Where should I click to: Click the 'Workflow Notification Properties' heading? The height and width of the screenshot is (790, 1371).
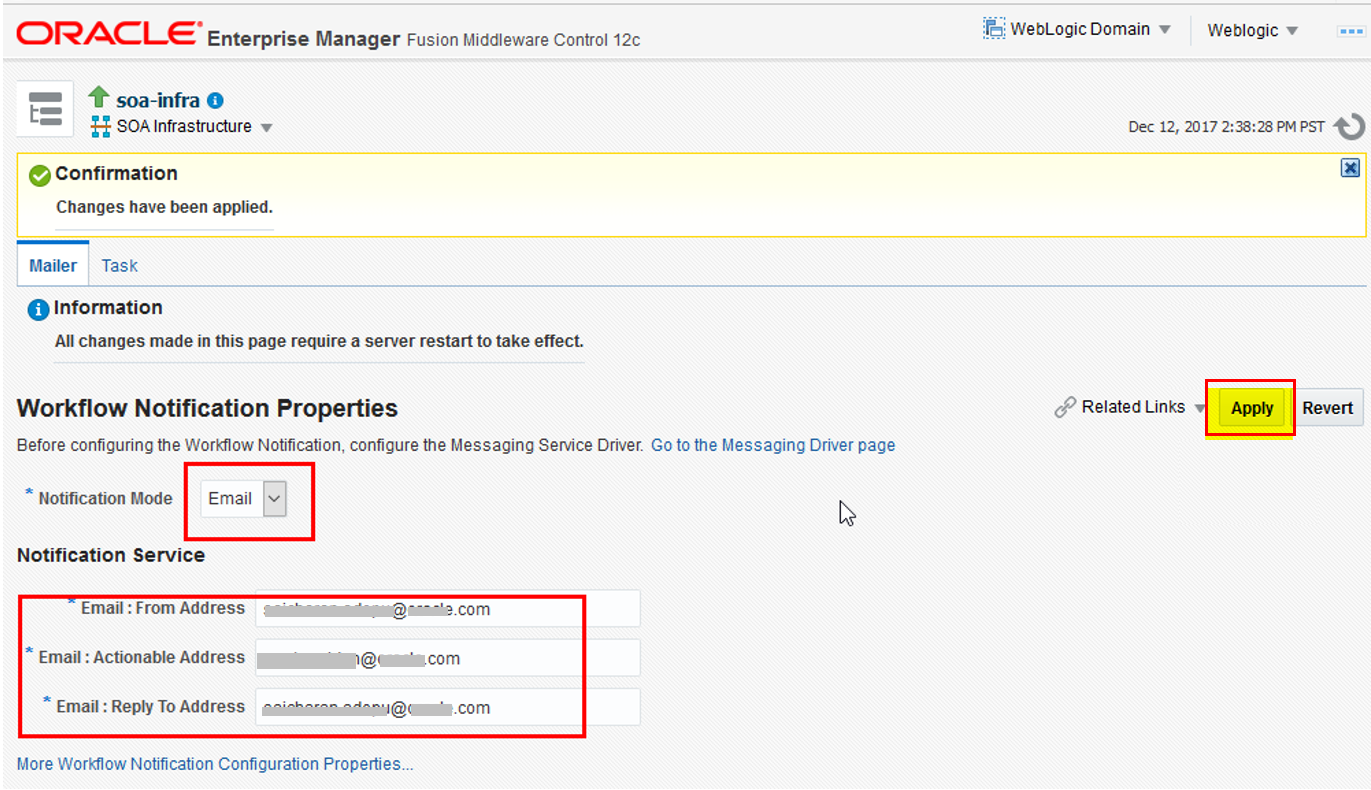[x=208, y=408]
